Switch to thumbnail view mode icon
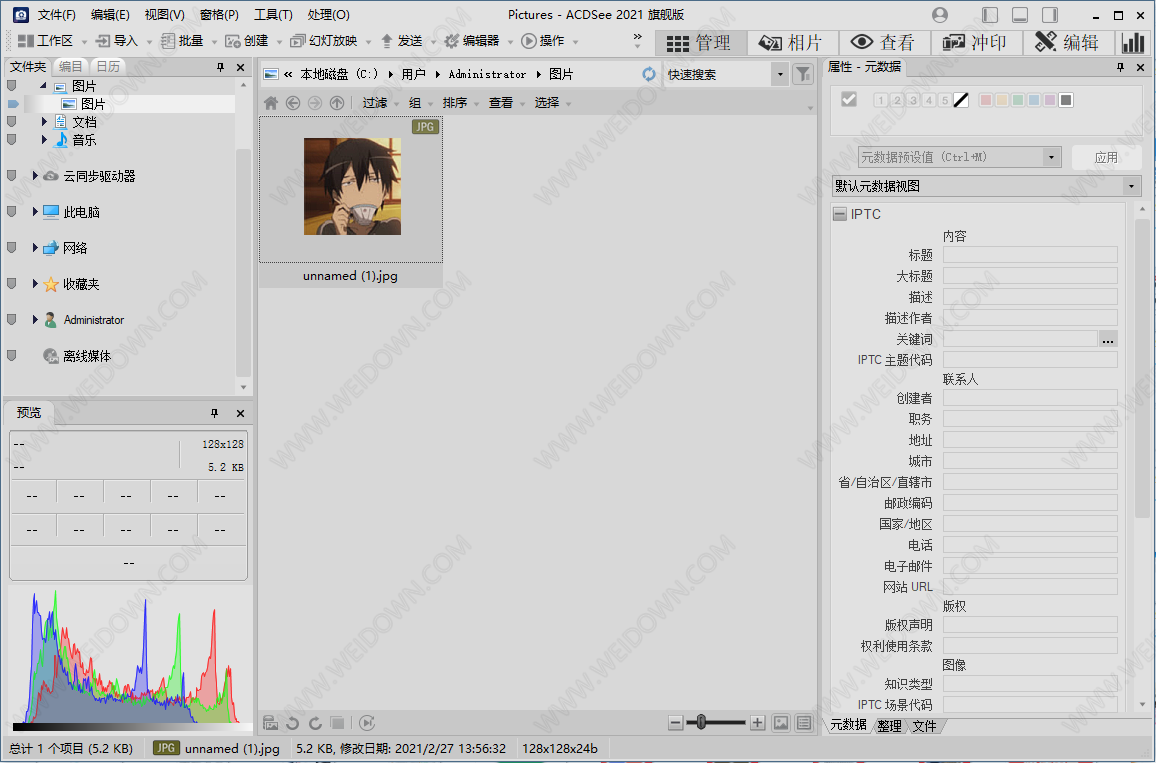This screenshot has width=1156, height=763. [781, 723]
